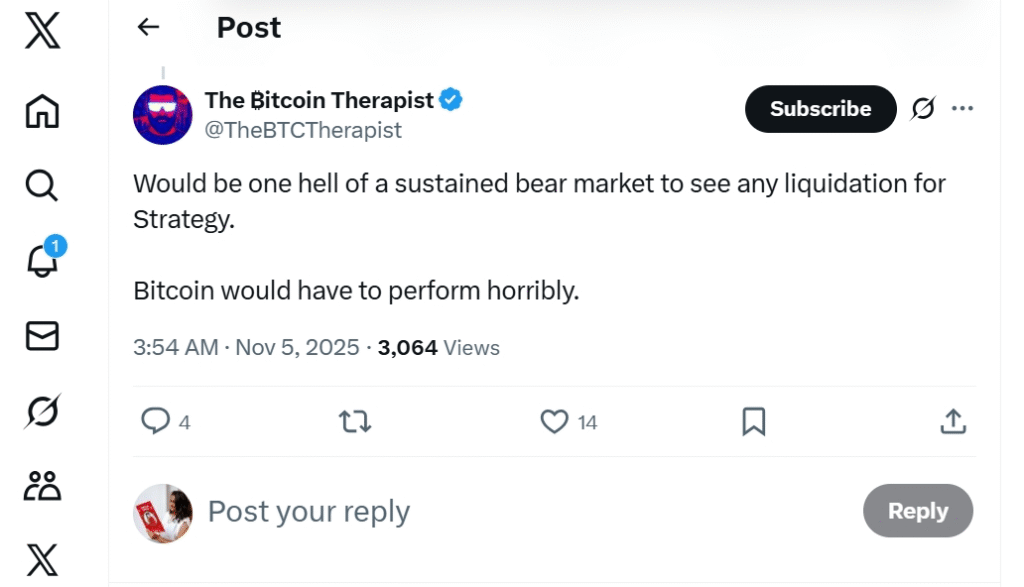
Task: Open The Bitcoin Therapist profile avatar
Action: click(x=162, y=114)
